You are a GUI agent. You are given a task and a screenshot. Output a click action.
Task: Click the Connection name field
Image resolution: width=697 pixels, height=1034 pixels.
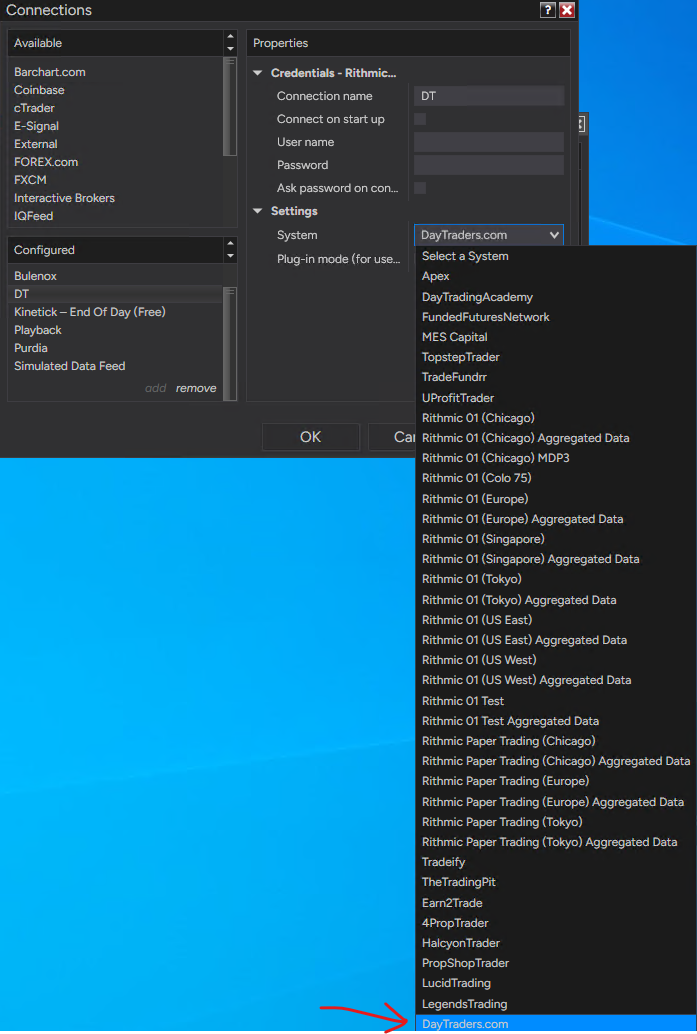point(489,96)
